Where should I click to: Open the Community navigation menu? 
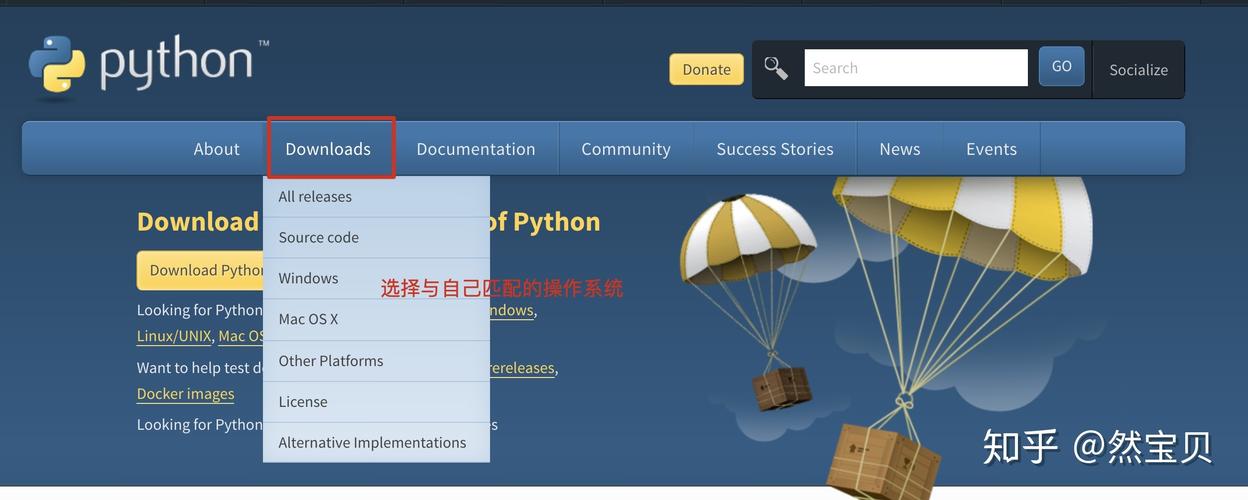(626, 149)
